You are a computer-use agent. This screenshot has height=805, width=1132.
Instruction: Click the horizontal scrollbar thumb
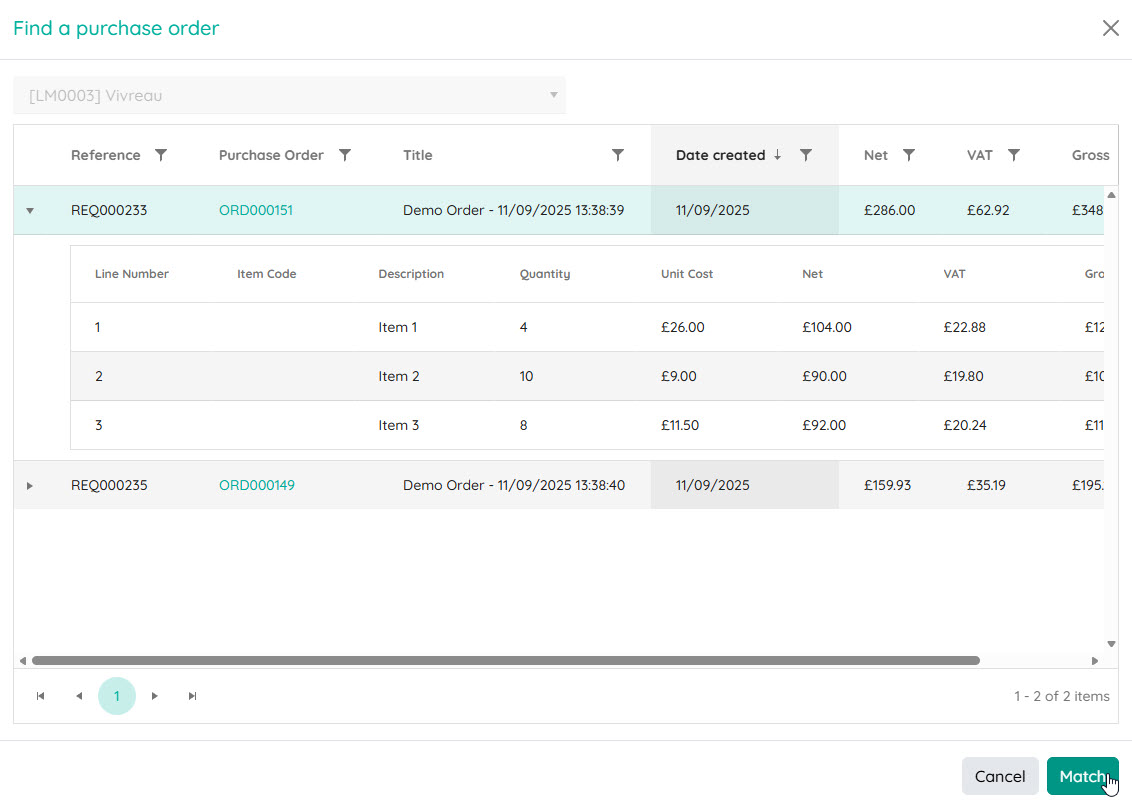tap(505, 661)
